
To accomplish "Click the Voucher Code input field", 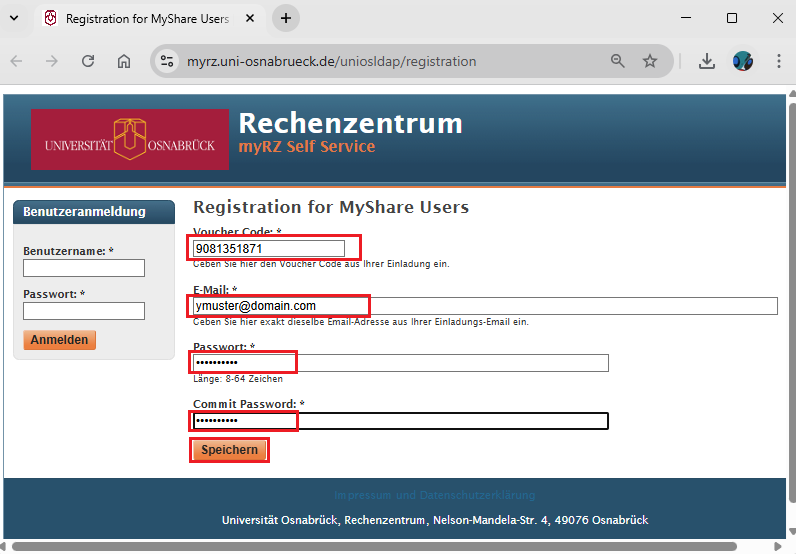I will 269,248.
